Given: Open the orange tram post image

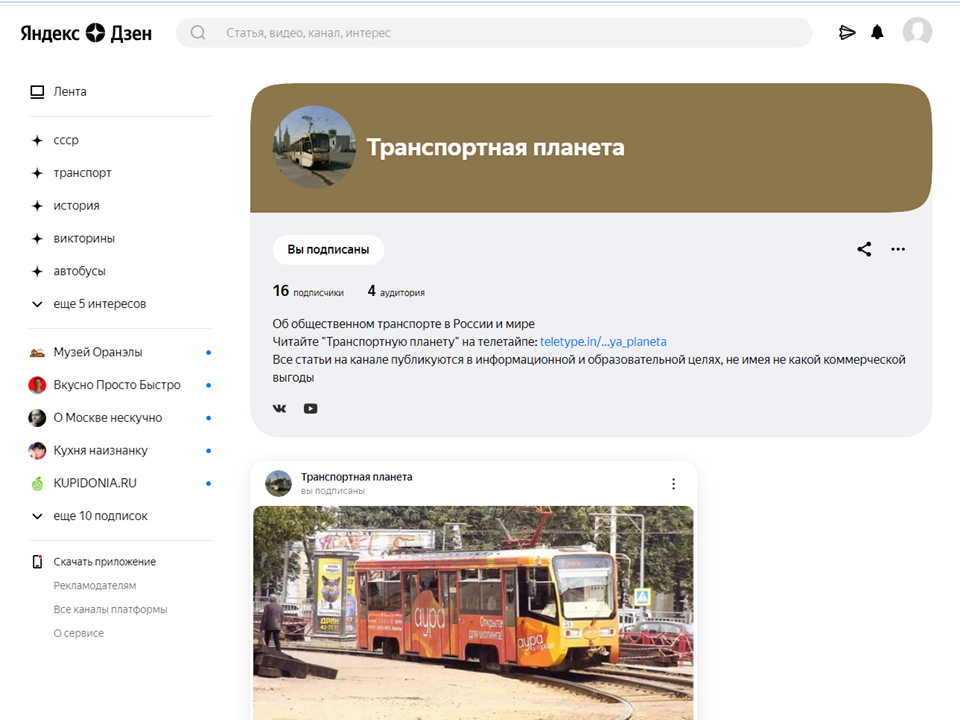Looking at the screenshot, I should pos(473,613).
